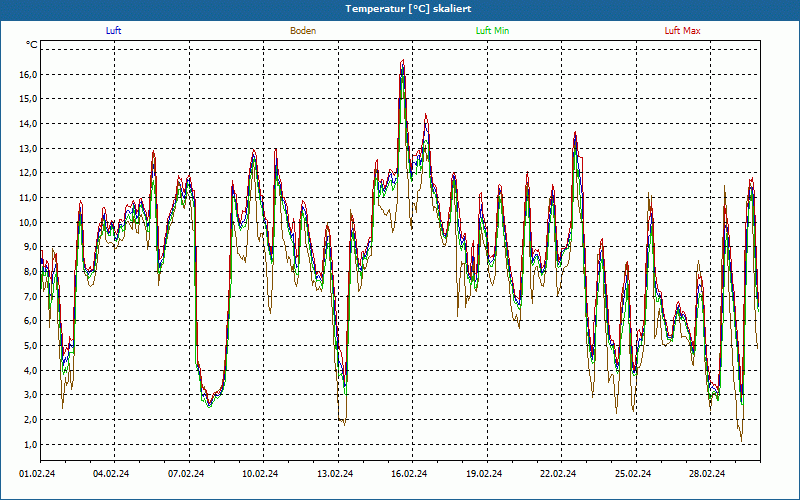Click the 16.02.24 date label

(409, 474)
